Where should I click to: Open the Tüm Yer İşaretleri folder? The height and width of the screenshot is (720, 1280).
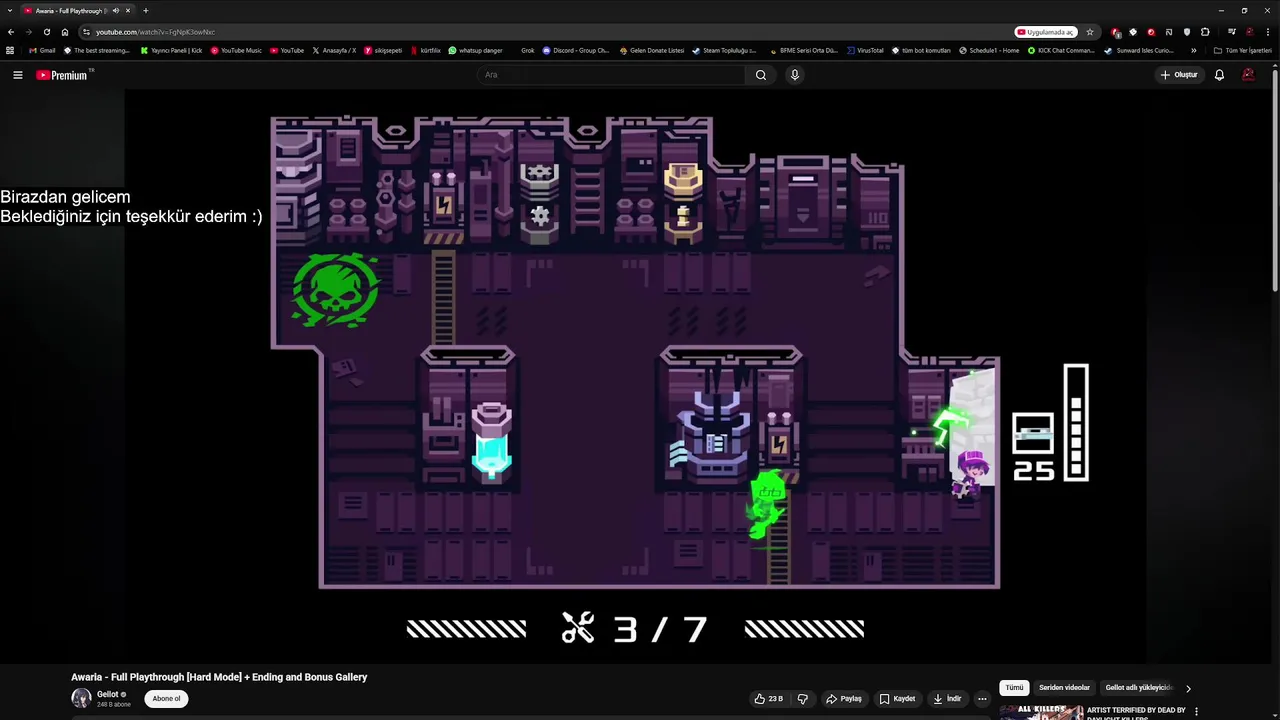click(1242, 50)
